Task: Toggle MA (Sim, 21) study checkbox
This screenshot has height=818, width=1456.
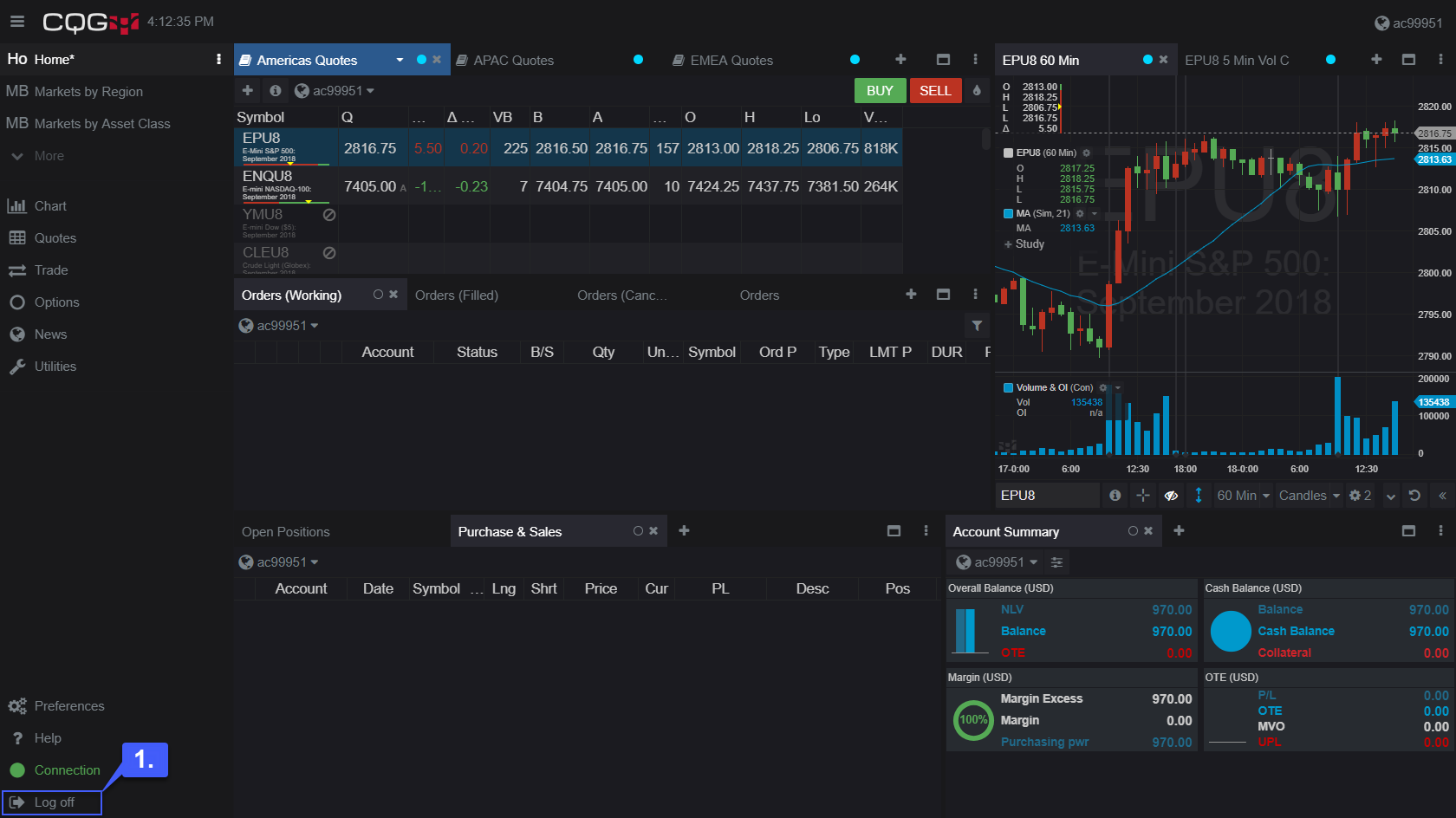Action: pyautogui.click(x=1008, y=213)
